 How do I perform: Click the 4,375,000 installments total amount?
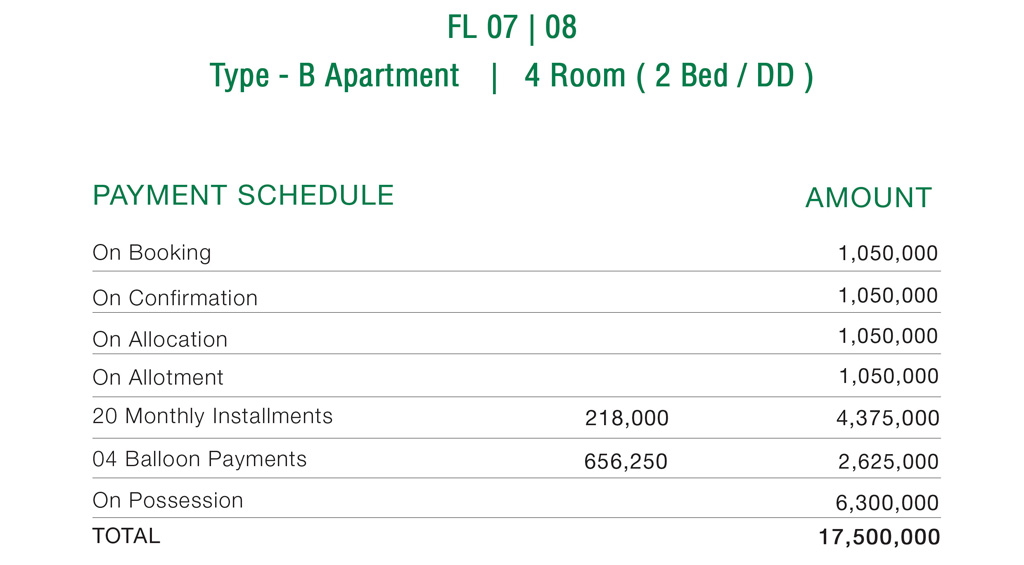click(x=888, y=419)
